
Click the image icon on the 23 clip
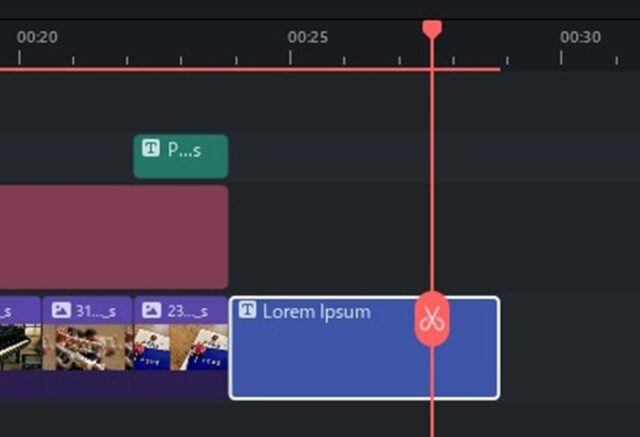[x=151, y=310]
